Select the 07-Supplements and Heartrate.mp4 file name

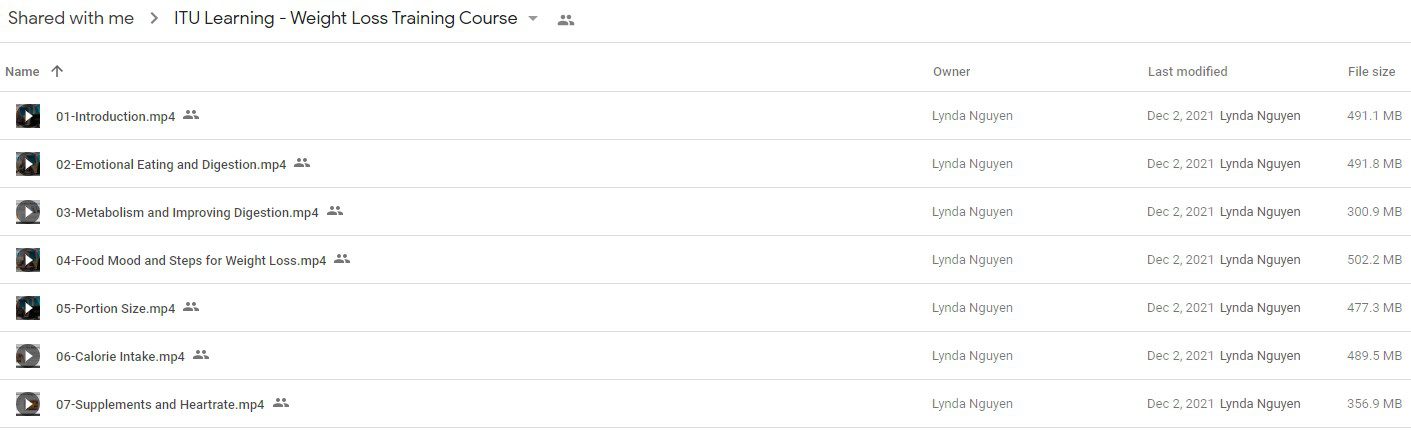click(x=160, y=404)
